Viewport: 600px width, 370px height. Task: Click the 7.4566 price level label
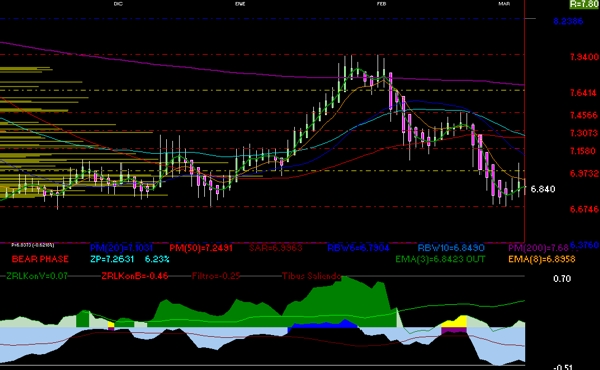pyautogui.click(x=584, y=115)
